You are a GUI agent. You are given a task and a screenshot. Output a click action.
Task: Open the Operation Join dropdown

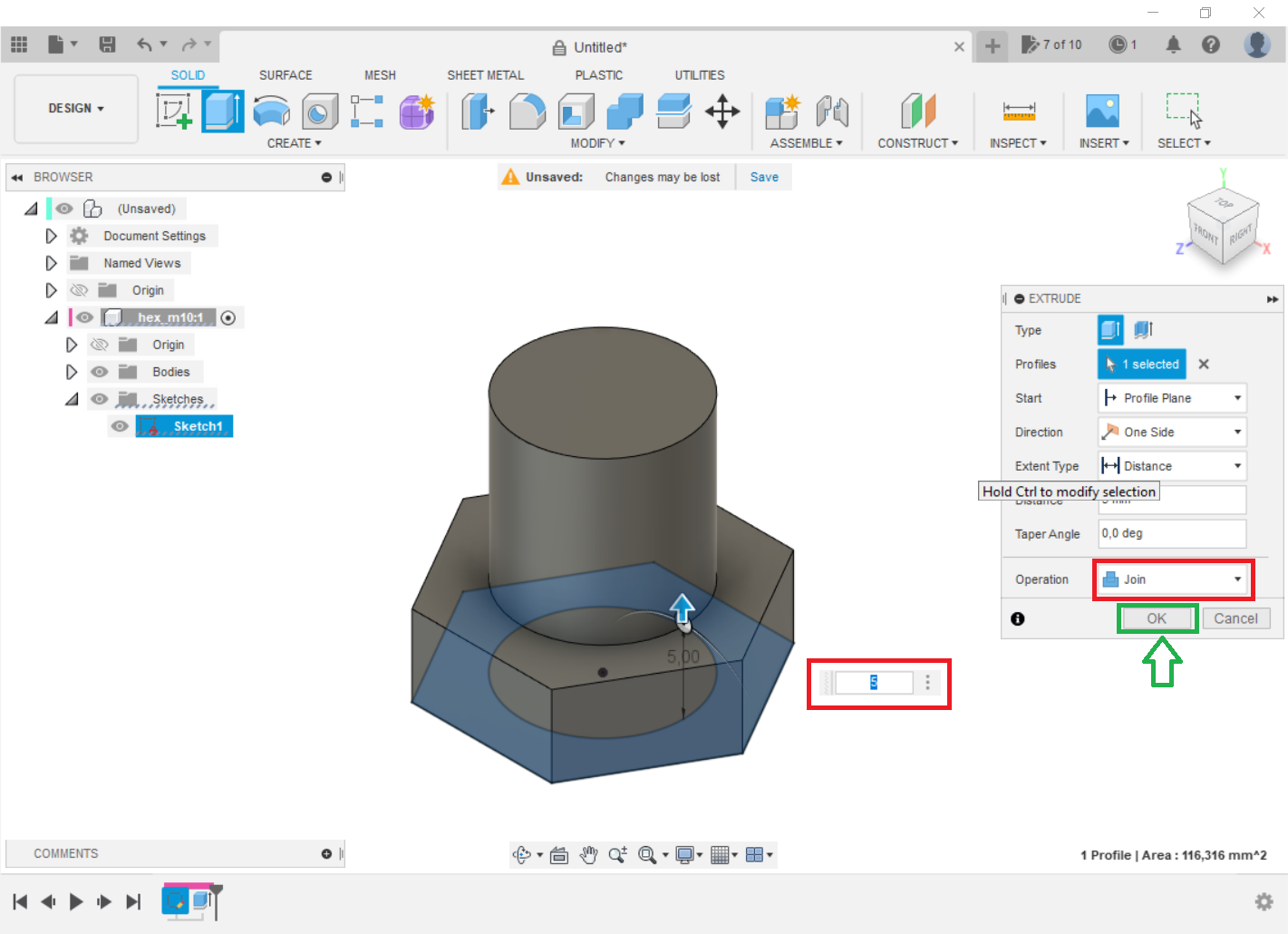[1173, 579]
